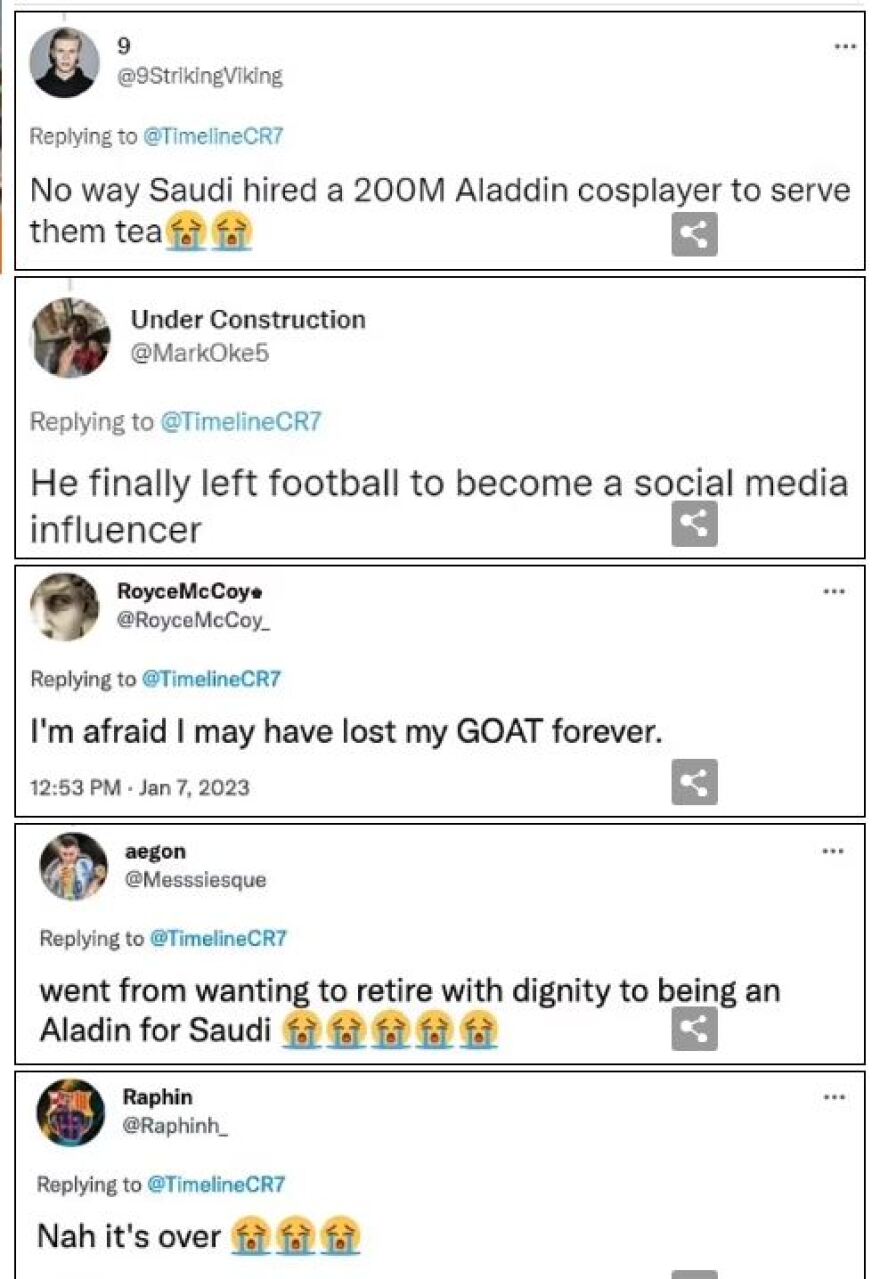Open the more options menu on 9StrikingViking's tweet
The image size is (880, 1279).
click(845, 46)
